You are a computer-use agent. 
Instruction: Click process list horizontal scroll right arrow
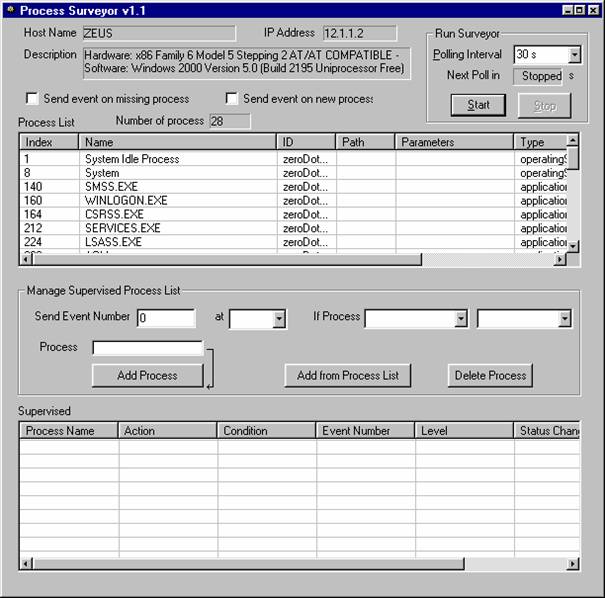click(560, 260)
